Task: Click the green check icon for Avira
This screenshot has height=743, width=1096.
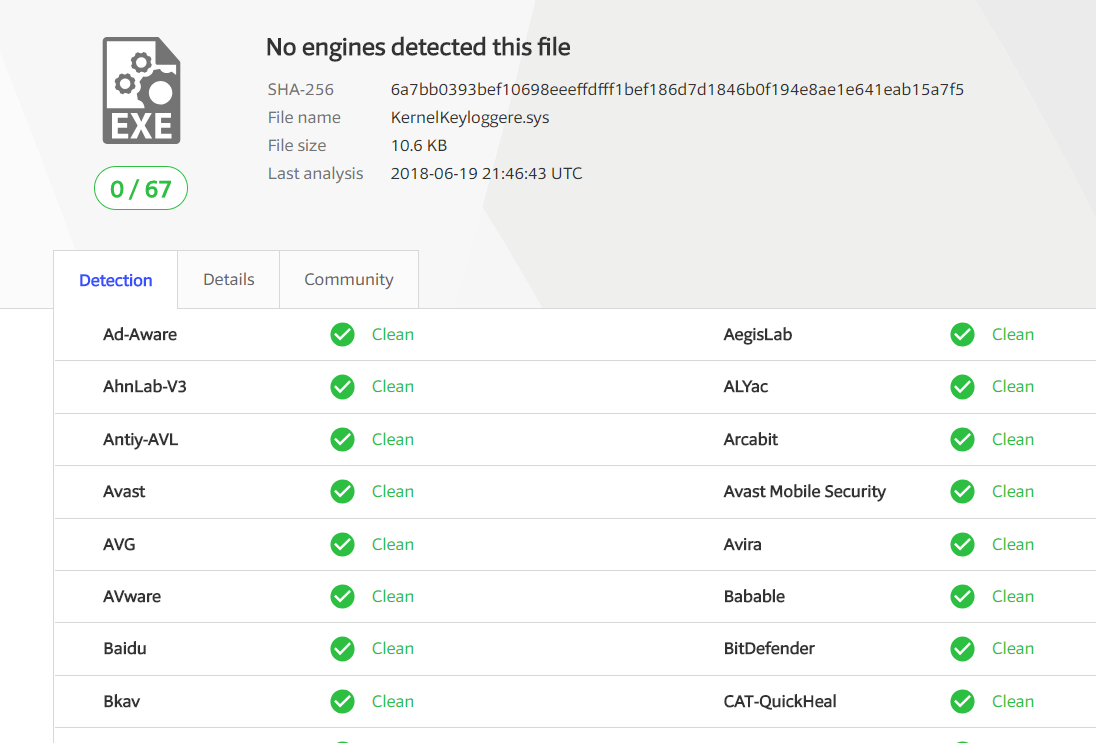Action: (962, 544)
